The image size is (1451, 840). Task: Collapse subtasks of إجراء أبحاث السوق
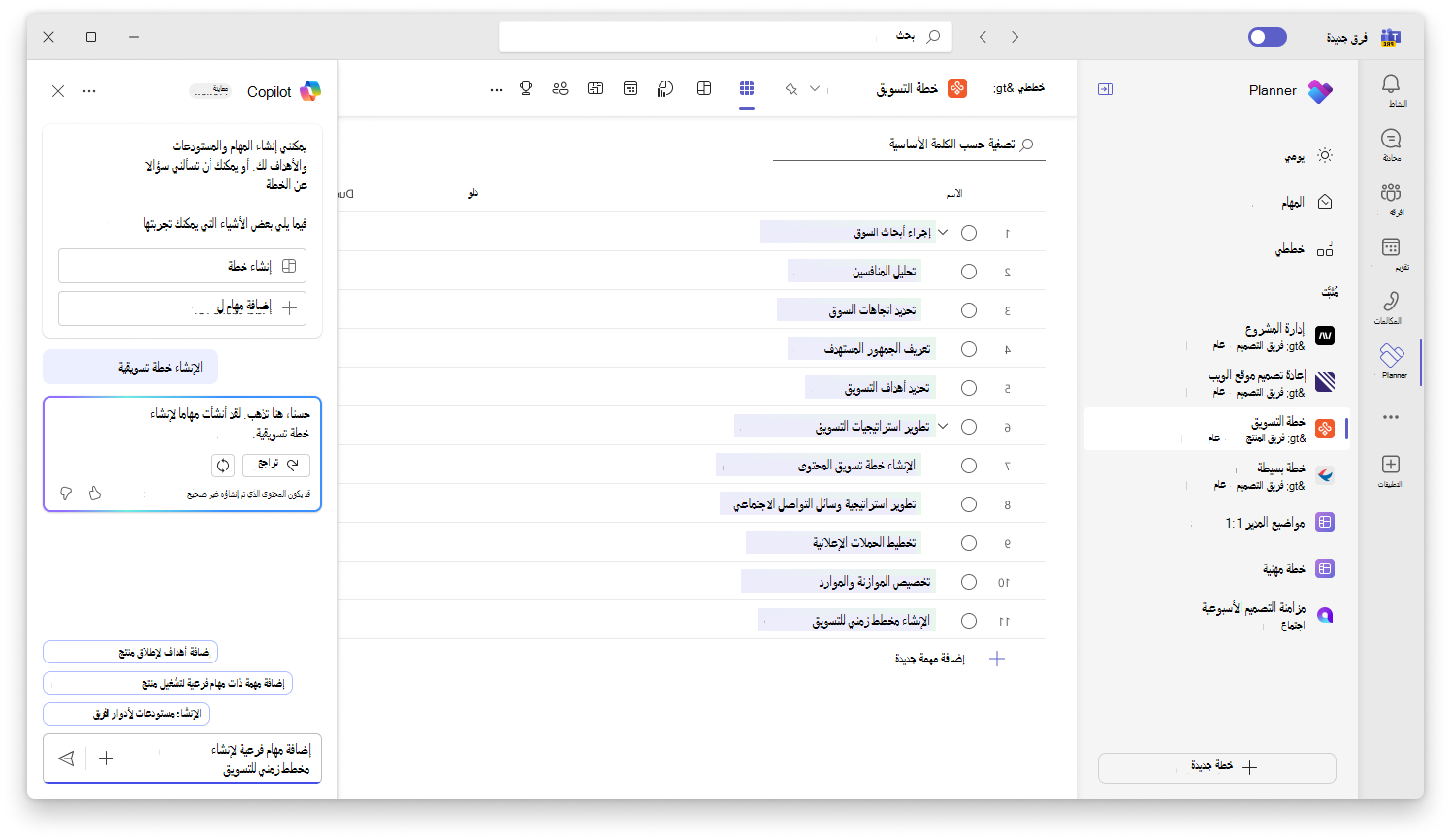(x=943, y=232)
